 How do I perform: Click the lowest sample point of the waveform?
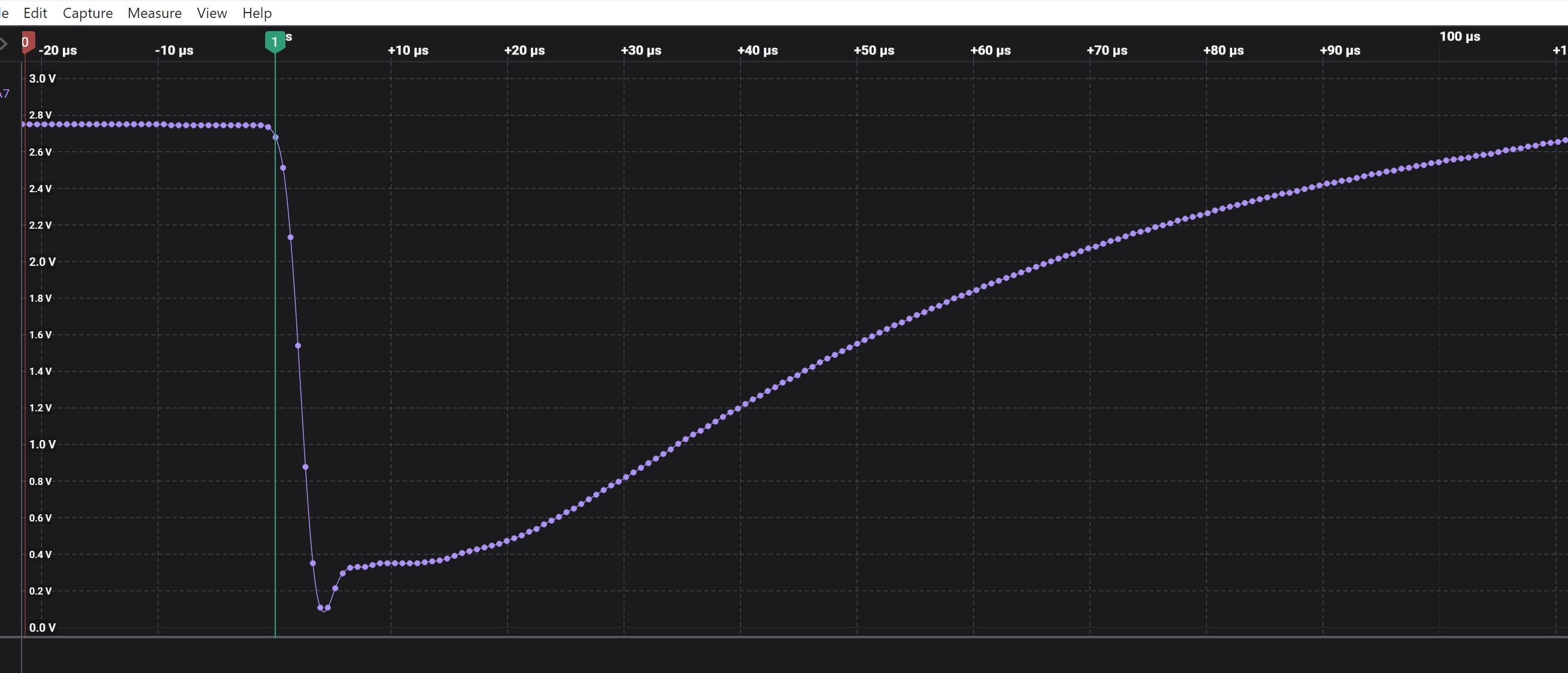click(x=321, y=608)
